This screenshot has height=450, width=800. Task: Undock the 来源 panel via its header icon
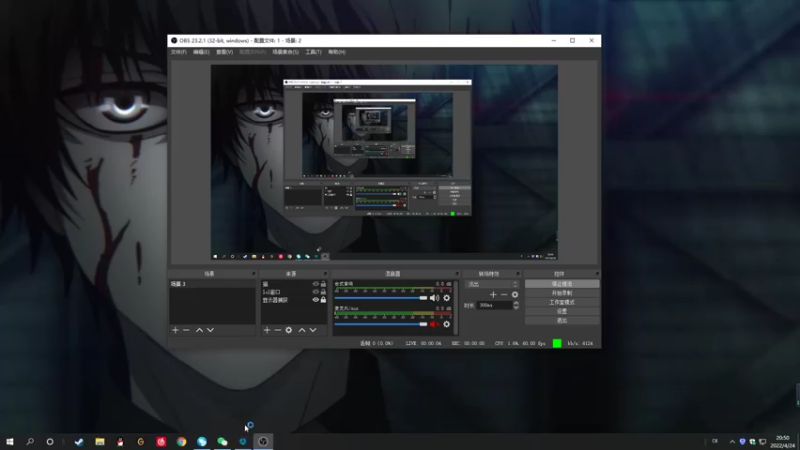click(325, 274)
